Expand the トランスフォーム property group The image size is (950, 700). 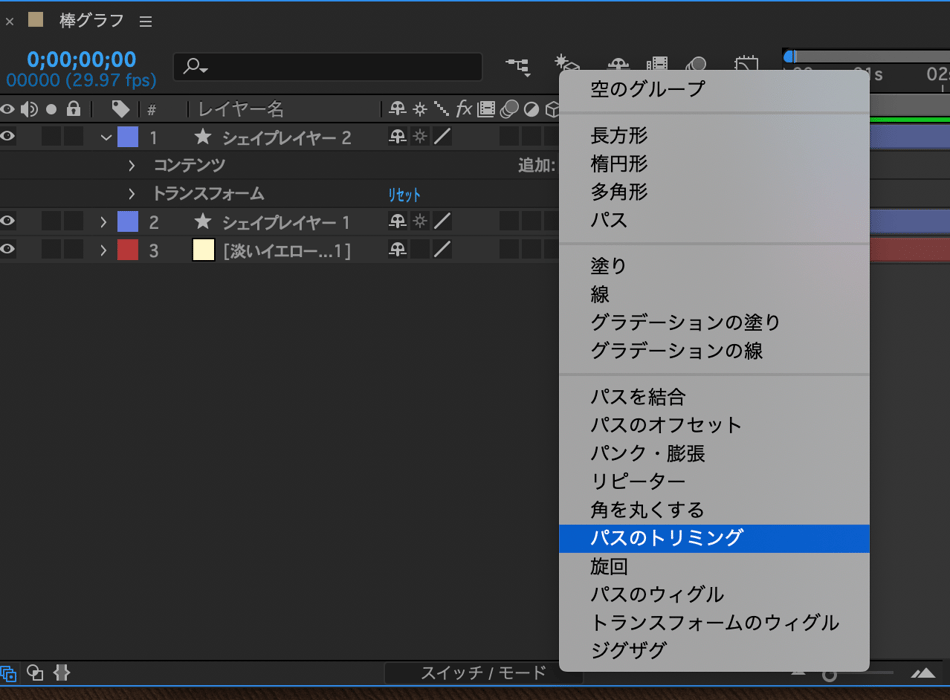[131, 193]
